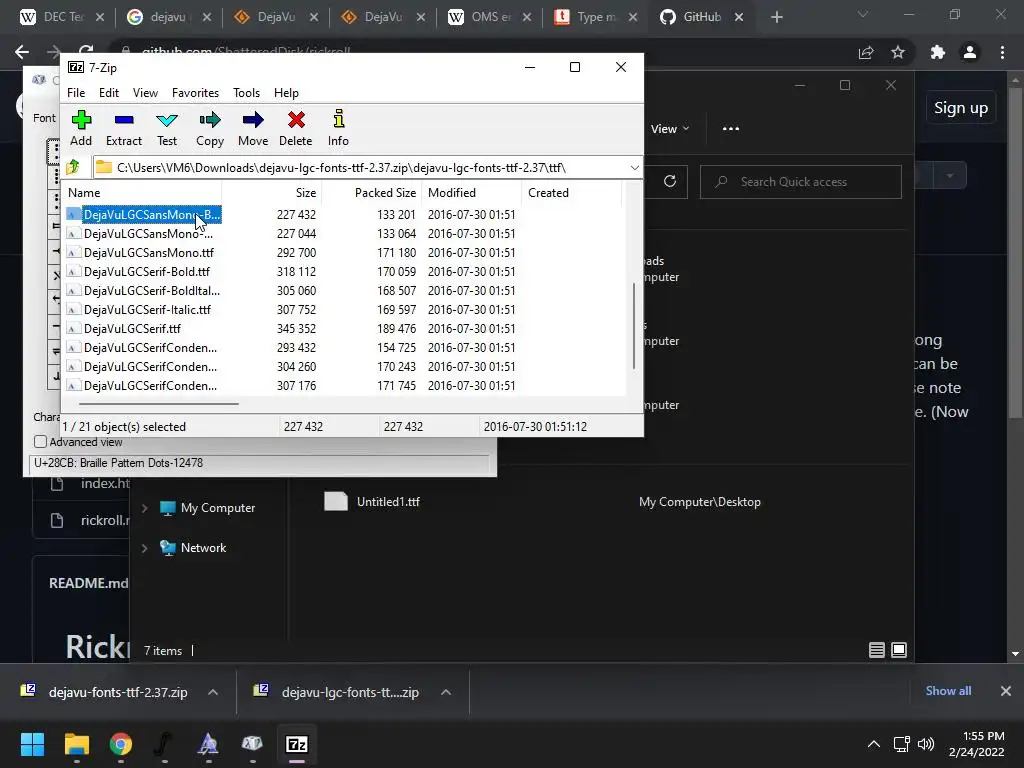Viewport: 1024px width, 768px height.
Task: Click the browser back arrow
Action: point(22,52)
